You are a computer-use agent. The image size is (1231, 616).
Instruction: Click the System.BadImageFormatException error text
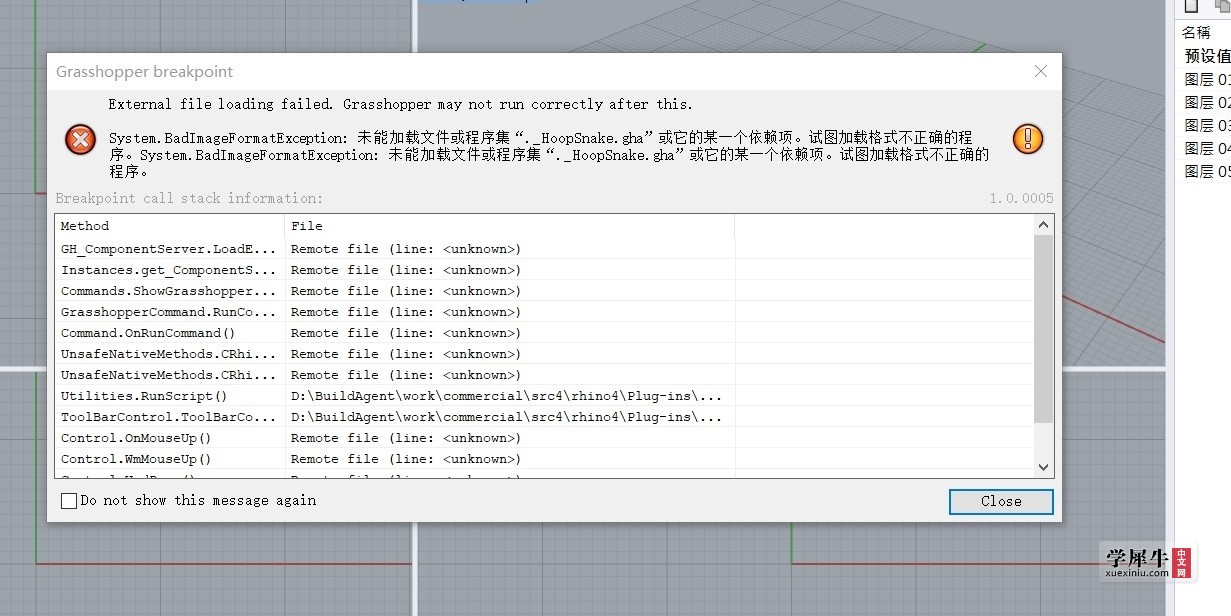[x=549, y=154]
